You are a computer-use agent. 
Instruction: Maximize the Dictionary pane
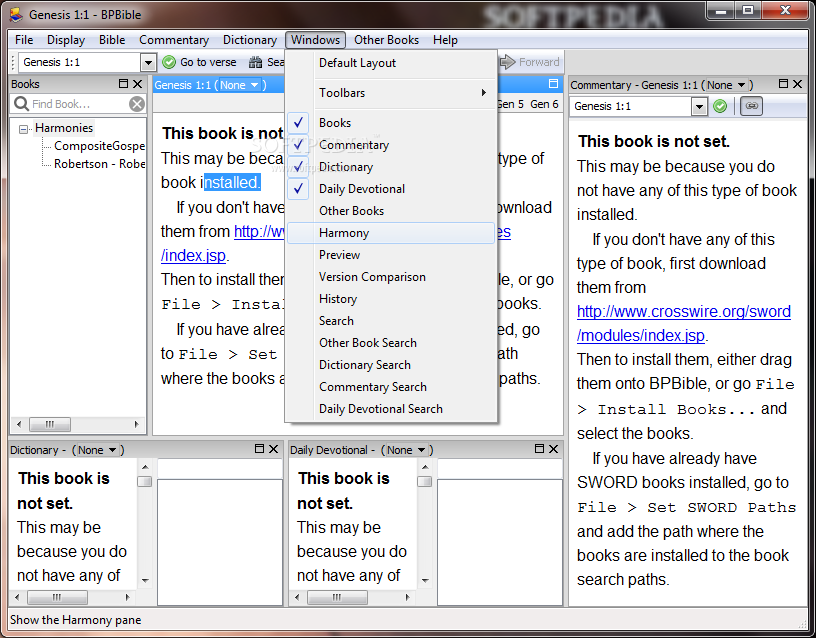(x=259, y=449)
